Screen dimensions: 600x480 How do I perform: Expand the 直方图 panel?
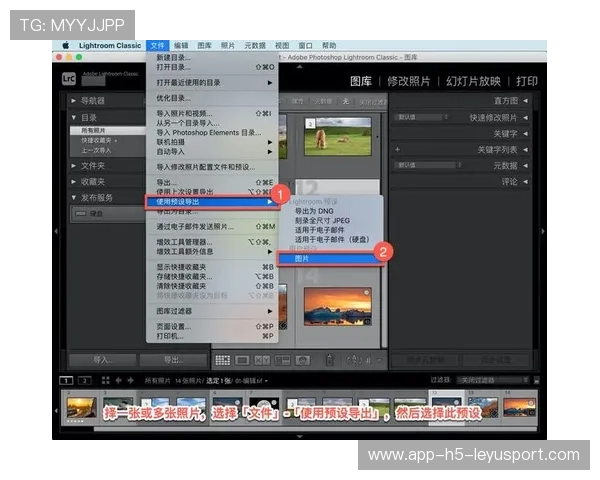(526, 101)
